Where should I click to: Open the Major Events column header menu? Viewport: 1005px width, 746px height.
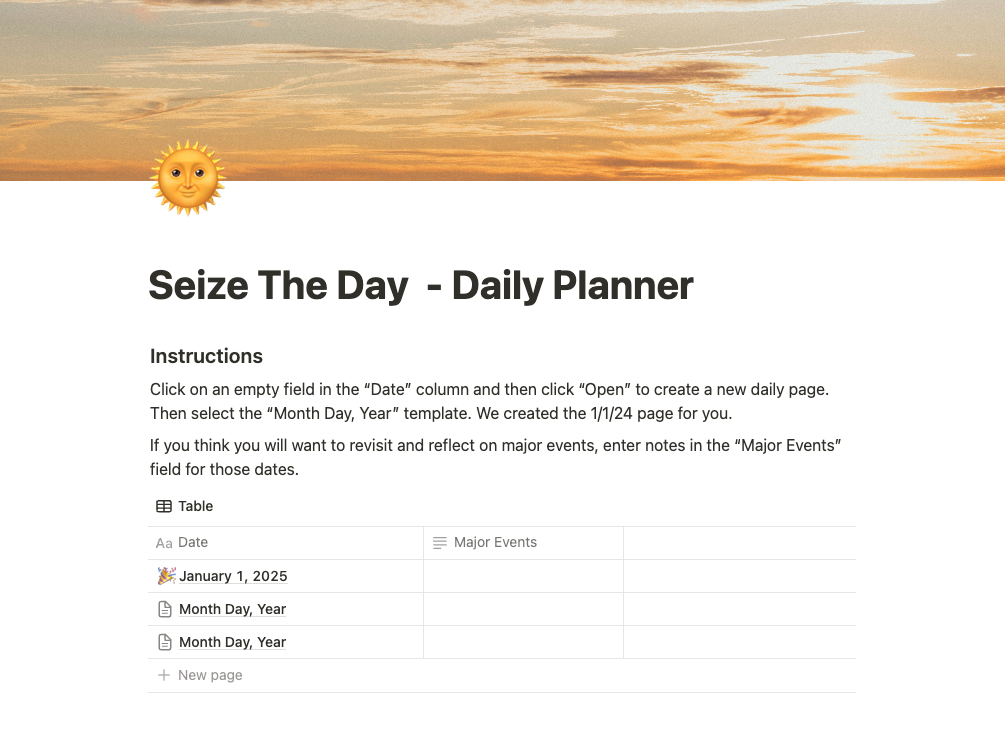pos(495,543)
